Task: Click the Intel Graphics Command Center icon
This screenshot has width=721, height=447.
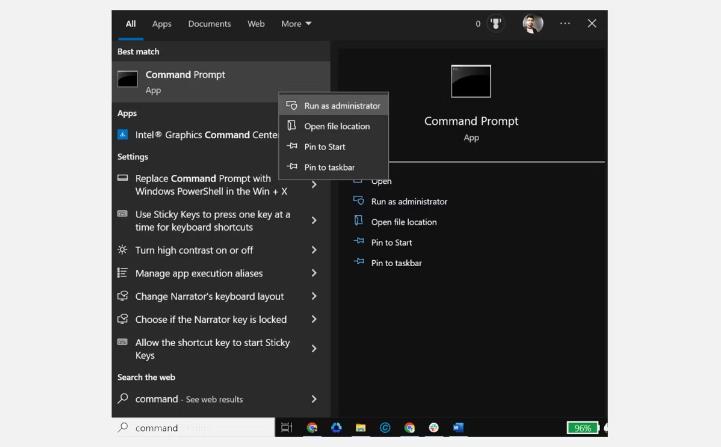Action: [123, 135]
